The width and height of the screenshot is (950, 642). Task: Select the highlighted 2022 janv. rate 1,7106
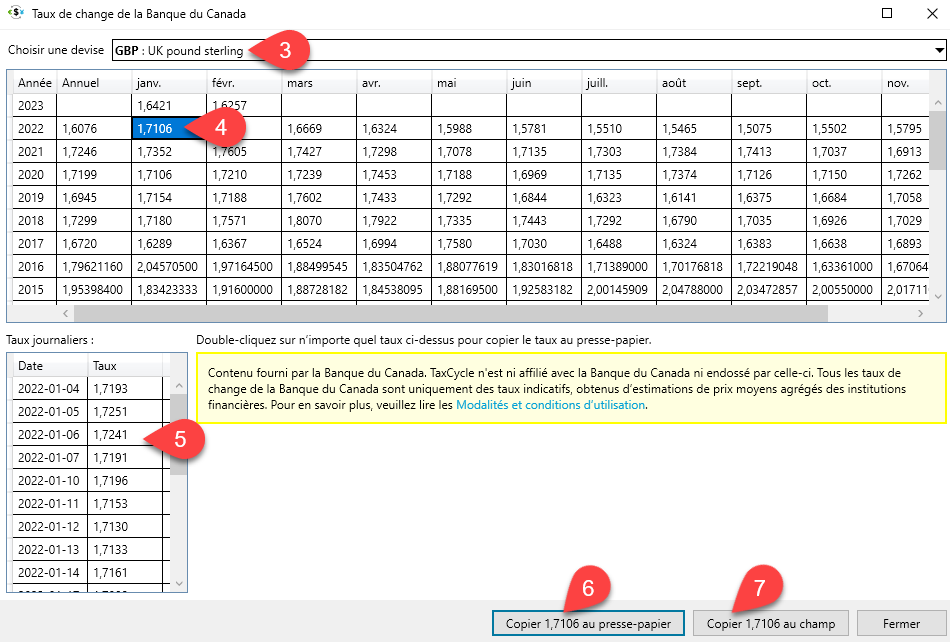coord(169,128)
